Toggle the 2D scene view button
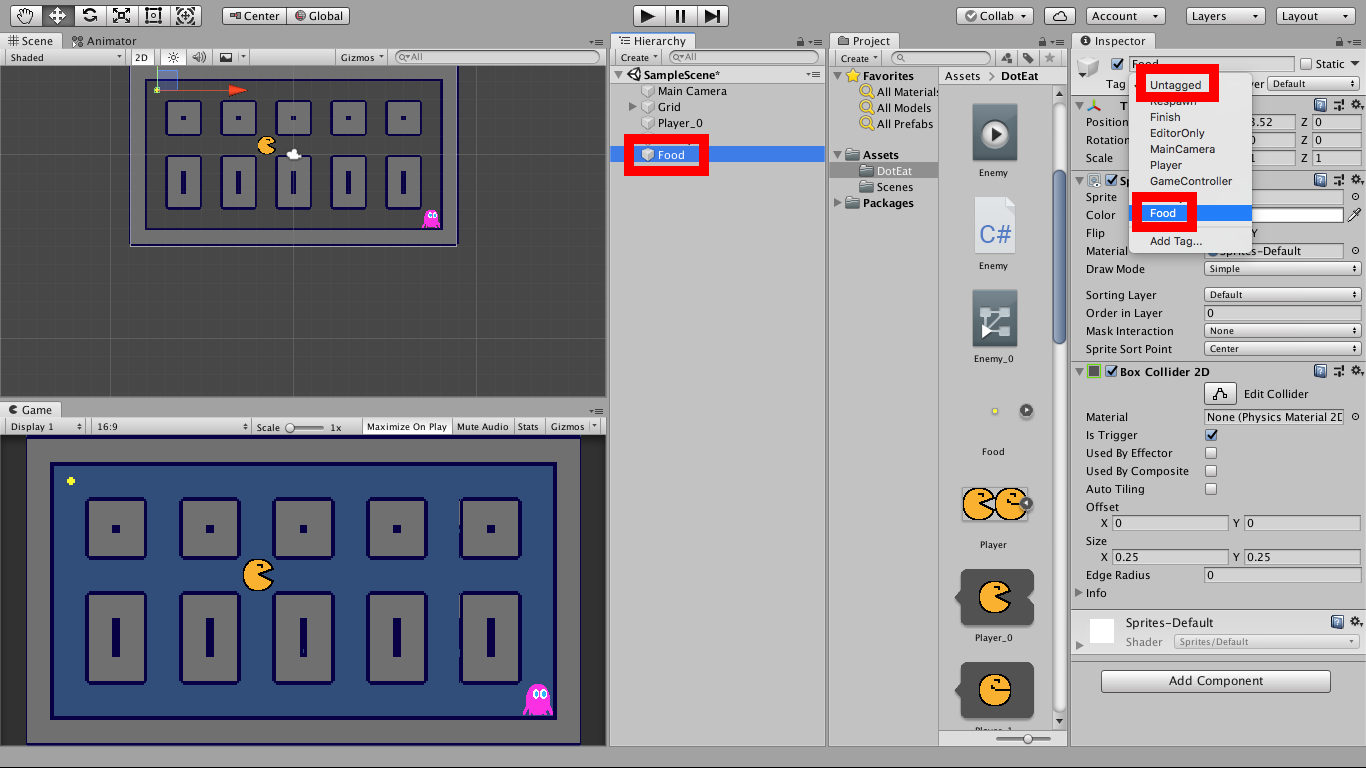The image size is (1366, 768). pyautogui.click(x=142, y=58)
